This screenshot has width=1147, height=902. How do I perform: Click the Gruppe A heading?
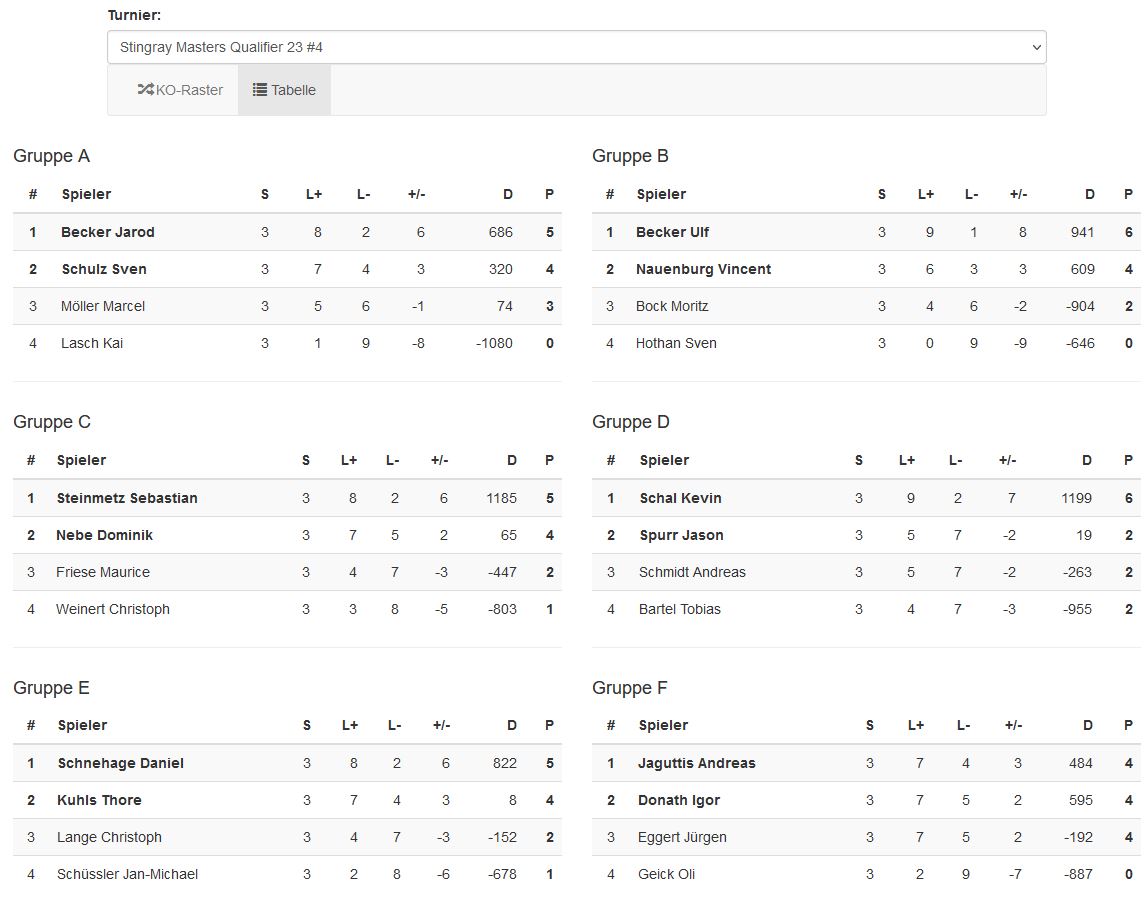click(x=52, y=156)
